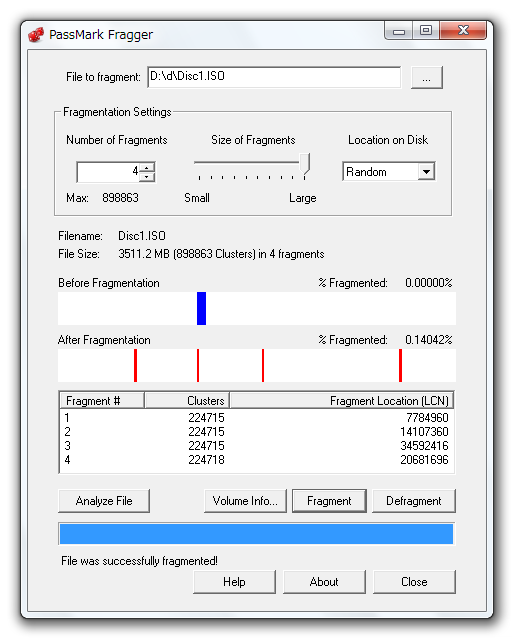518x643 pixels.
Task: Open the Volume Info dialog
Action: click(245, 501)
